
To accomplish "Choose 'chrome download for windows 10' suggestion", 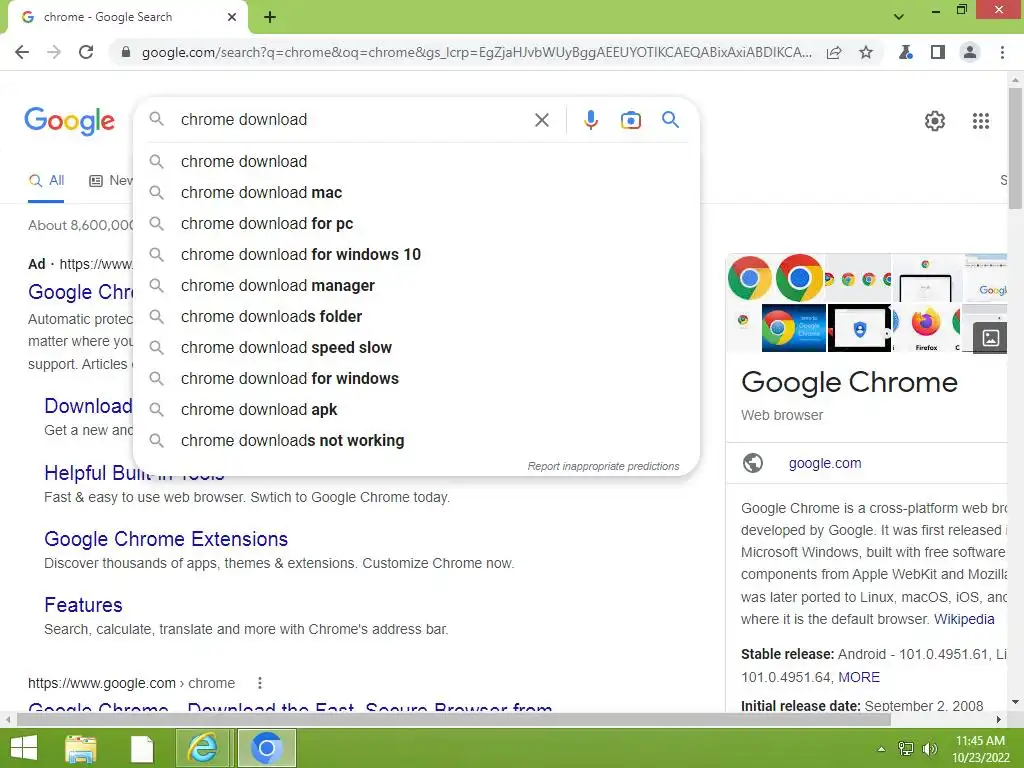I will 416,255.
